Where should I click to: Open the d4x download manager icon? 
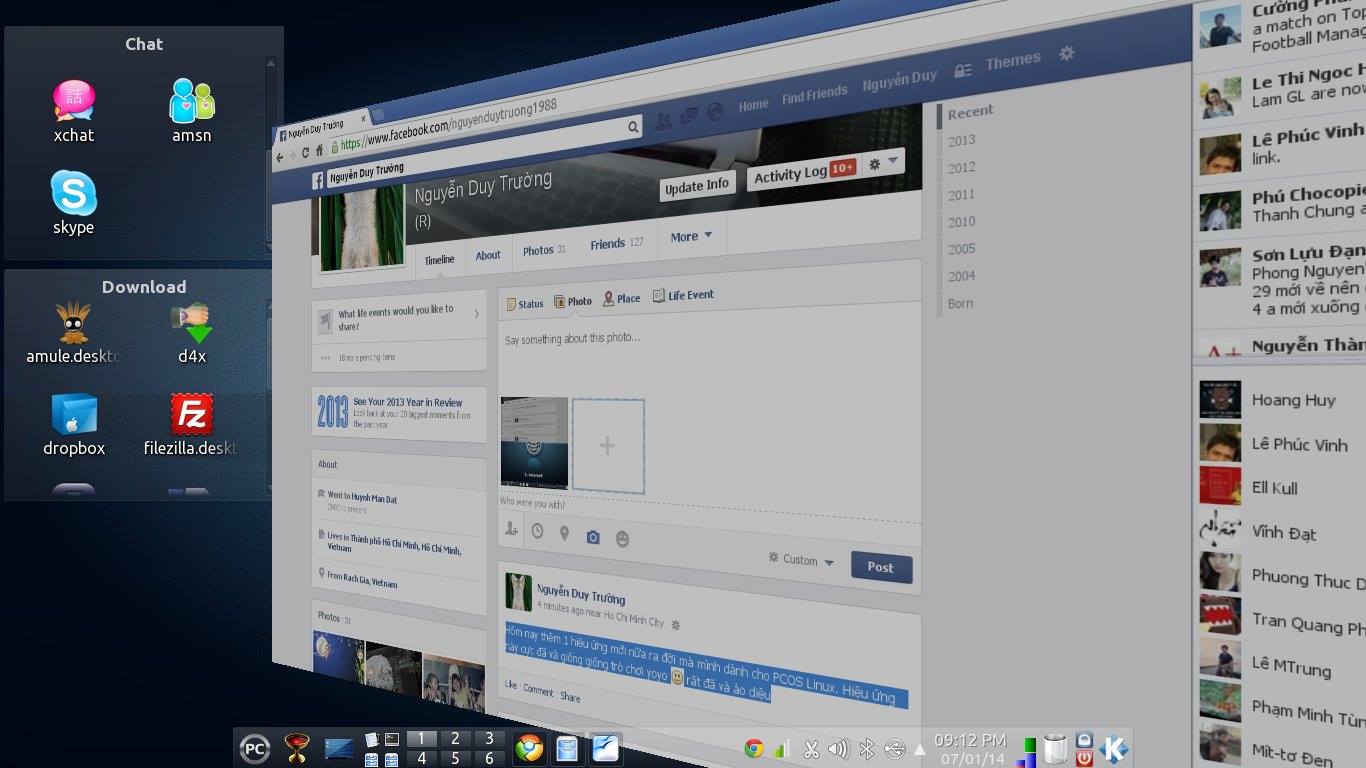click(192, 323)
